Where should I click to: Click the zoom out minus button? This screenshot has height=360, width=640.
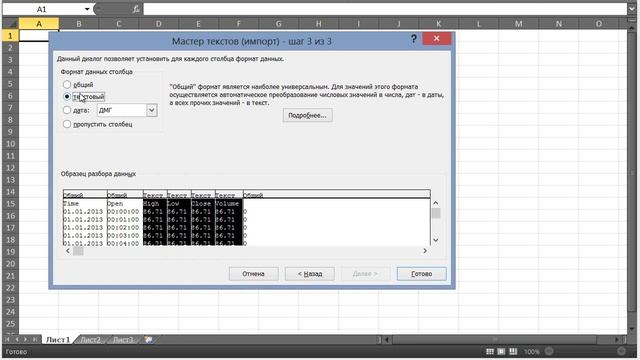point(549,351)
